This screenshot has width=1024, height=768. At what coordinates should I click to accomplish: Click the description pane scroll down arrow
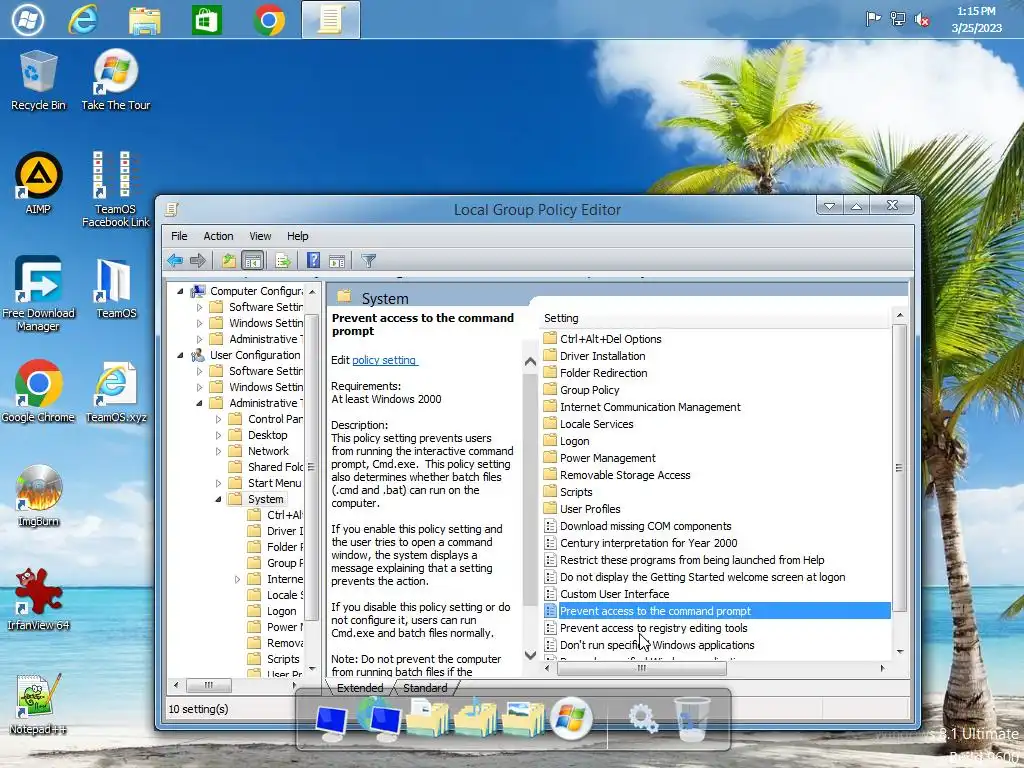click(x=530, y=655)
